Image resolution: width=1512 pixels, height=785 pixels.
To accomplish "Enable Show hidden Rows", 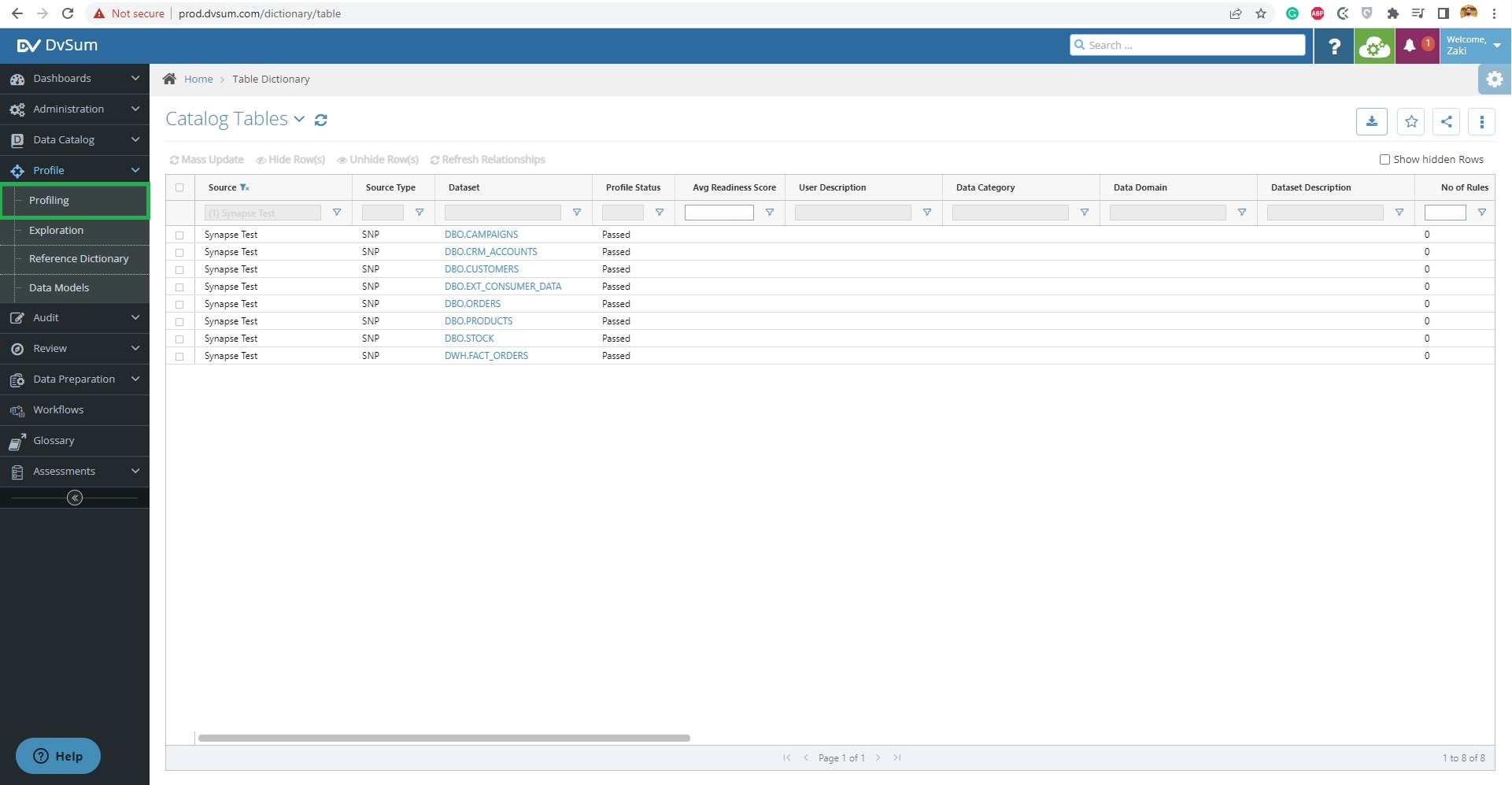I will [1385, 159].
